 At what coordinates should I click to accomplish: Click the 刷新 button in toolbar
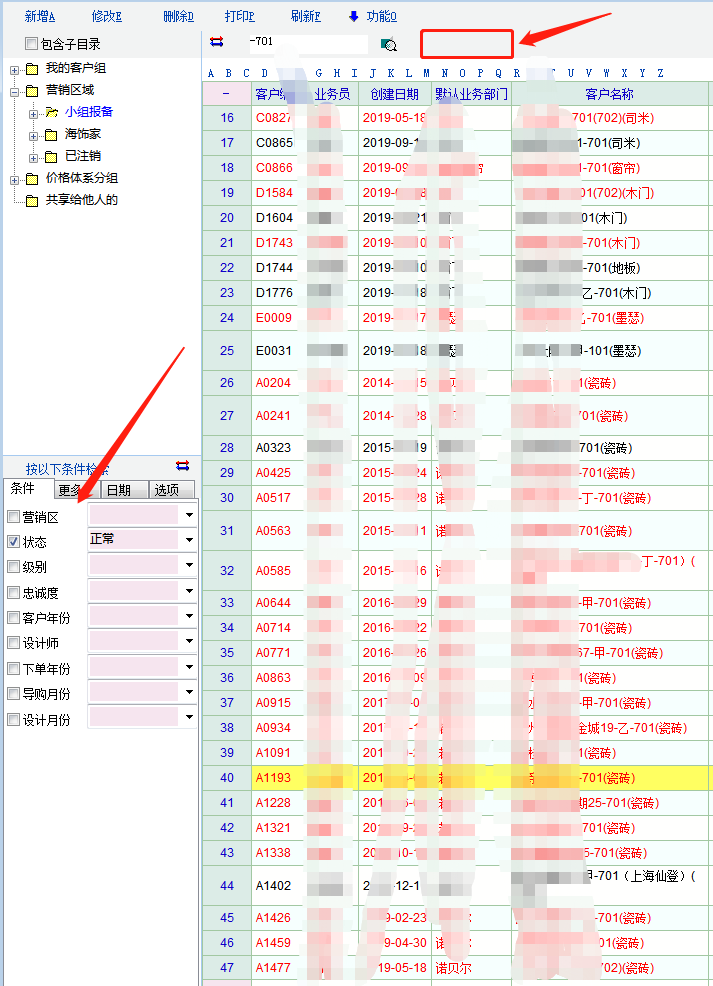click(x=305, y=16)
